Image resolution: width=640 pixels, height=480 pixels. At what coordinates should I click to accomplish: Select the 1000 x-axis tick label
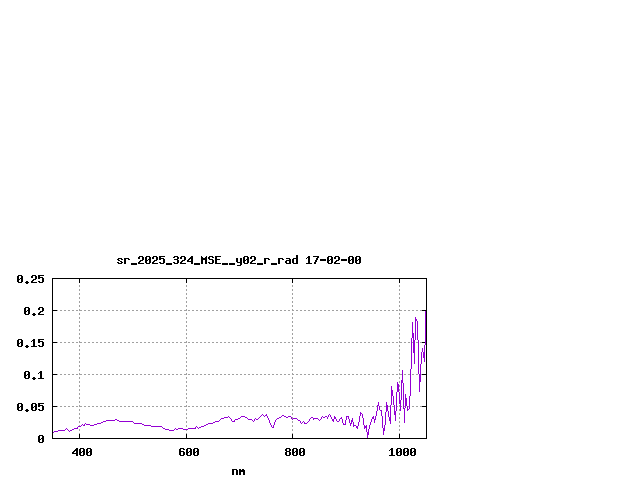(x=400, y=453)
